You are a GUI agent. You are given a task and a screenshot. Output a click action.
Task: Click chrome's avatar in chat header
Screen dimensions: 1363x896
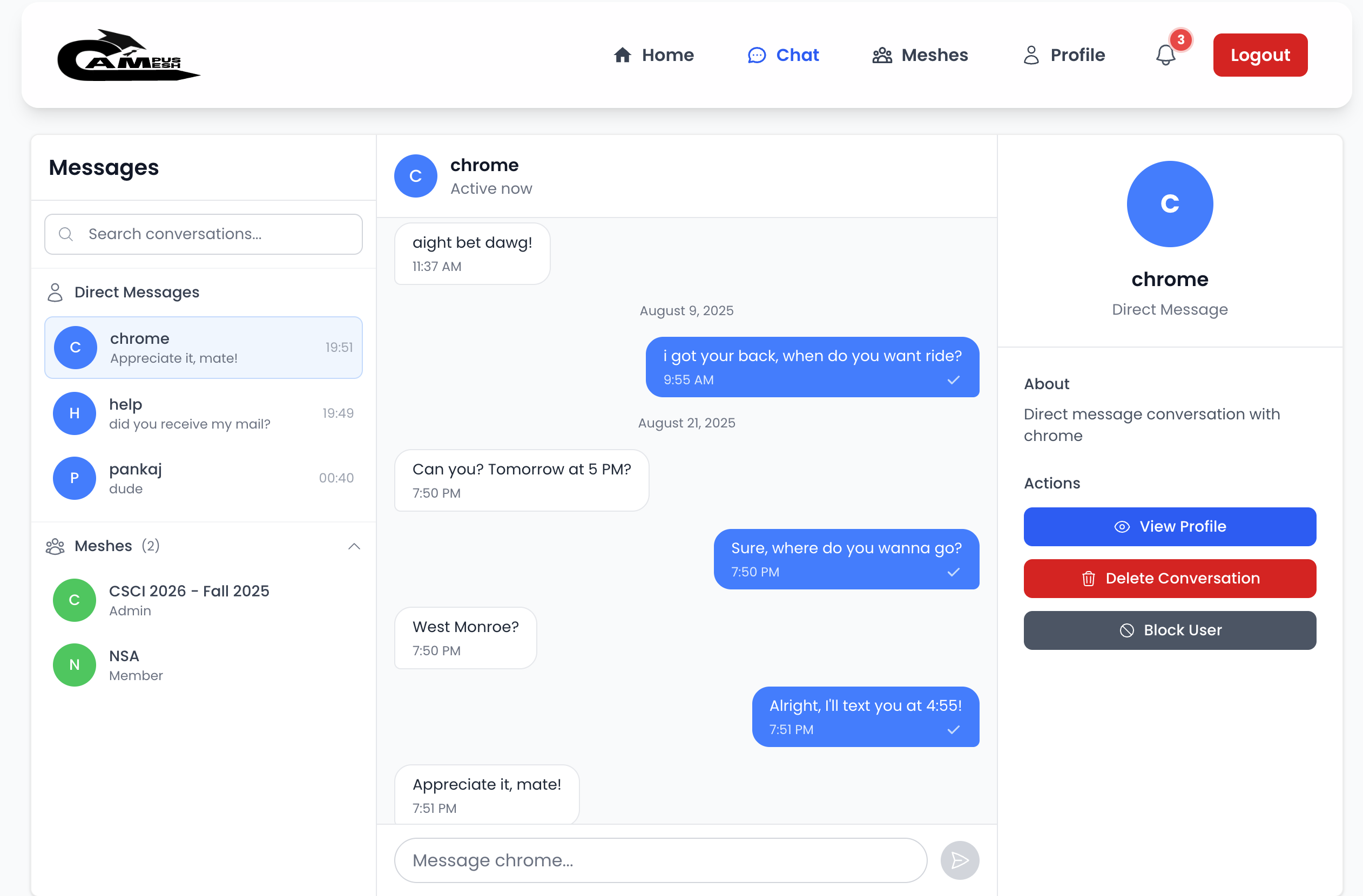click(415, 176)
